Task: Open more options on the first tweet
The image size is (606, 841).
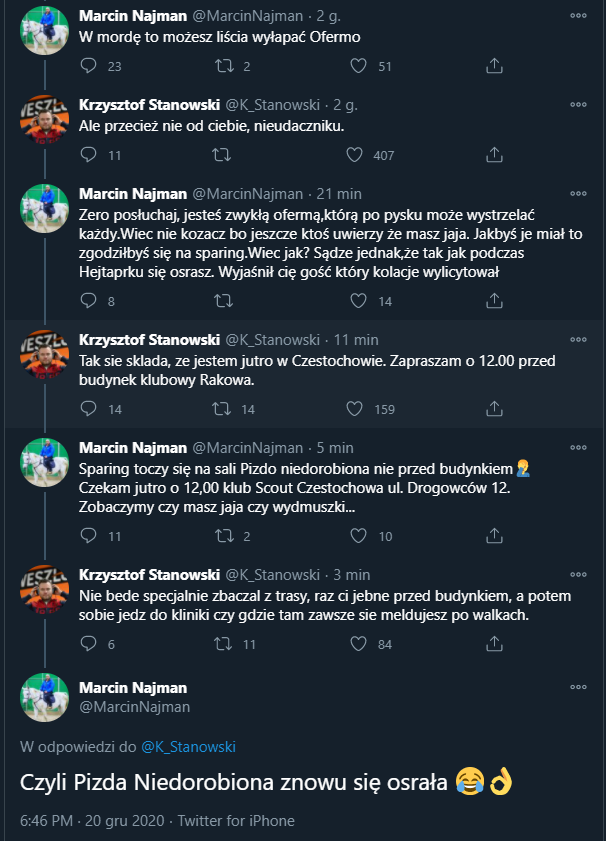Action: point(579,16)
